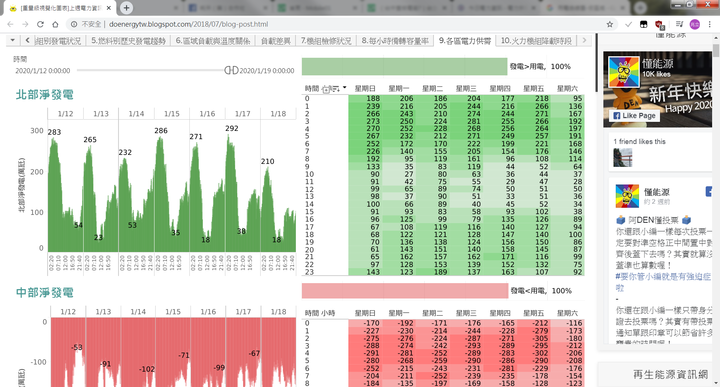Switch to 6.區域負載與溫度關係 tab

coord(213,41)
